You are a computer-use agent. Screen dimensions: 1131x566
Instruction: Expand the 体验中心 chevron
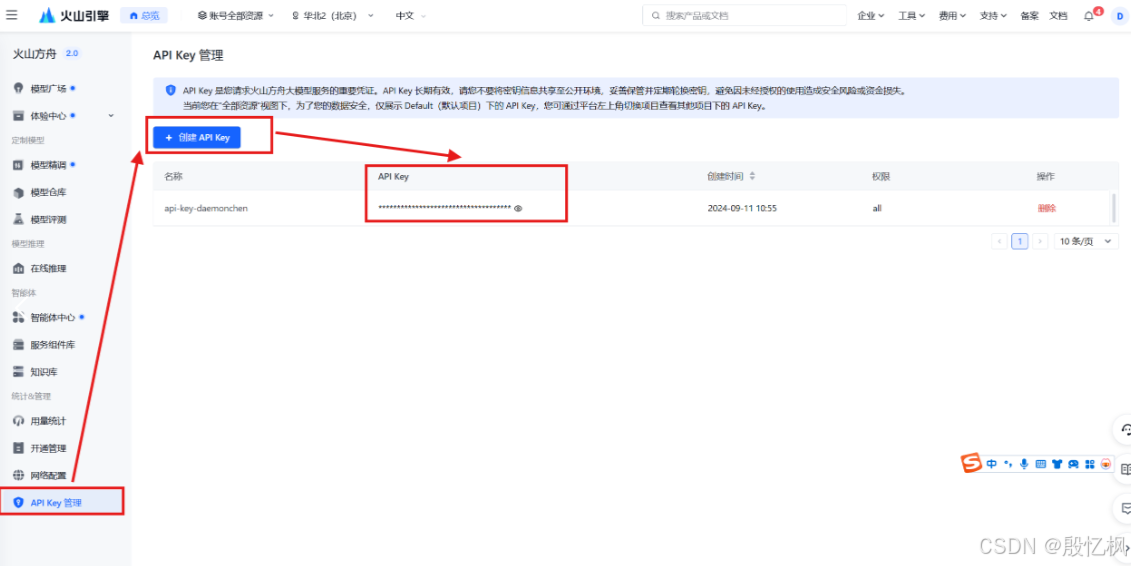(x=111, y=115)
